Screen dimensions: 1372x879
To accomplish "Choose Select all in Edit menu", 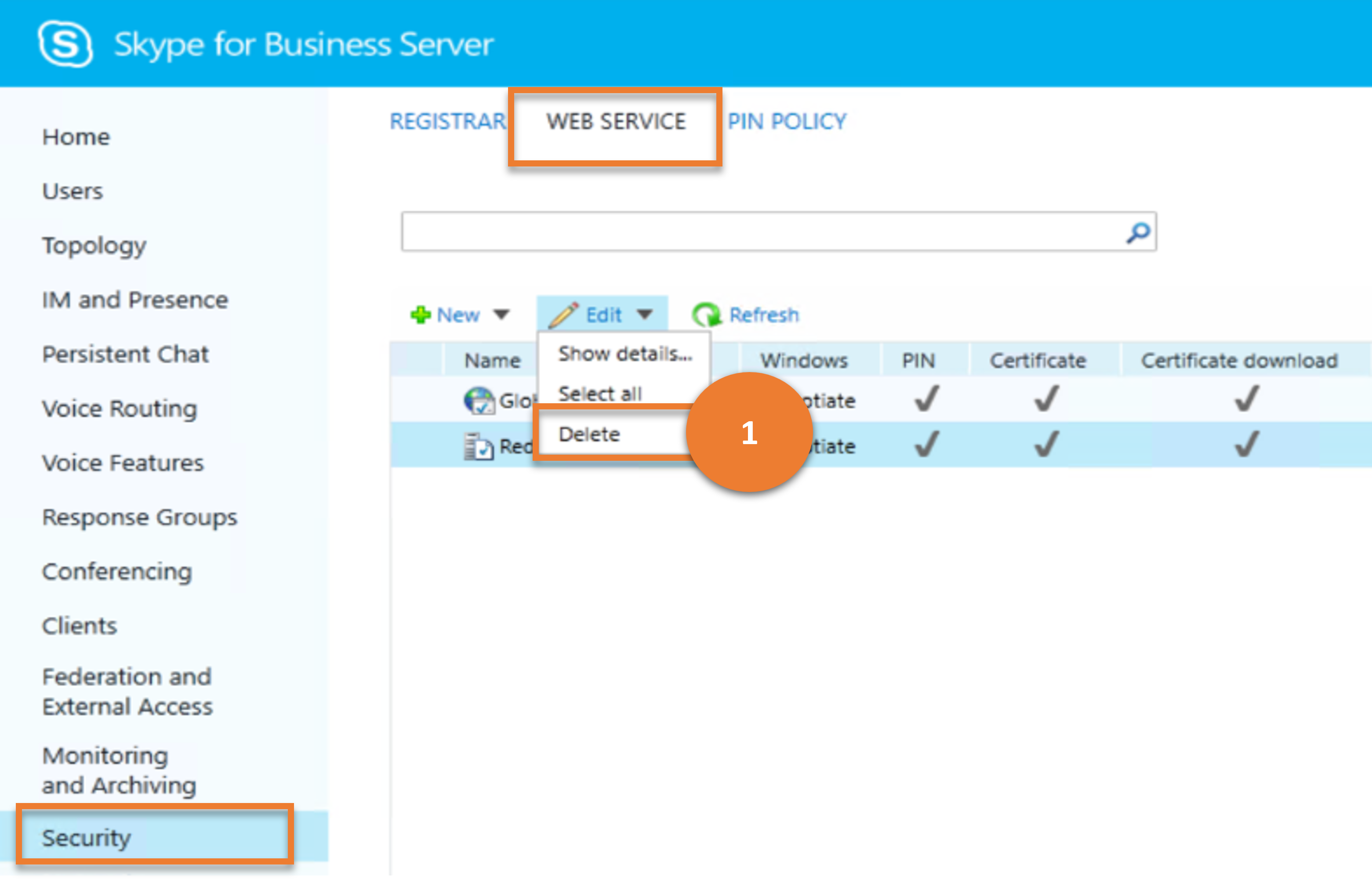I will tap(599, 394).
